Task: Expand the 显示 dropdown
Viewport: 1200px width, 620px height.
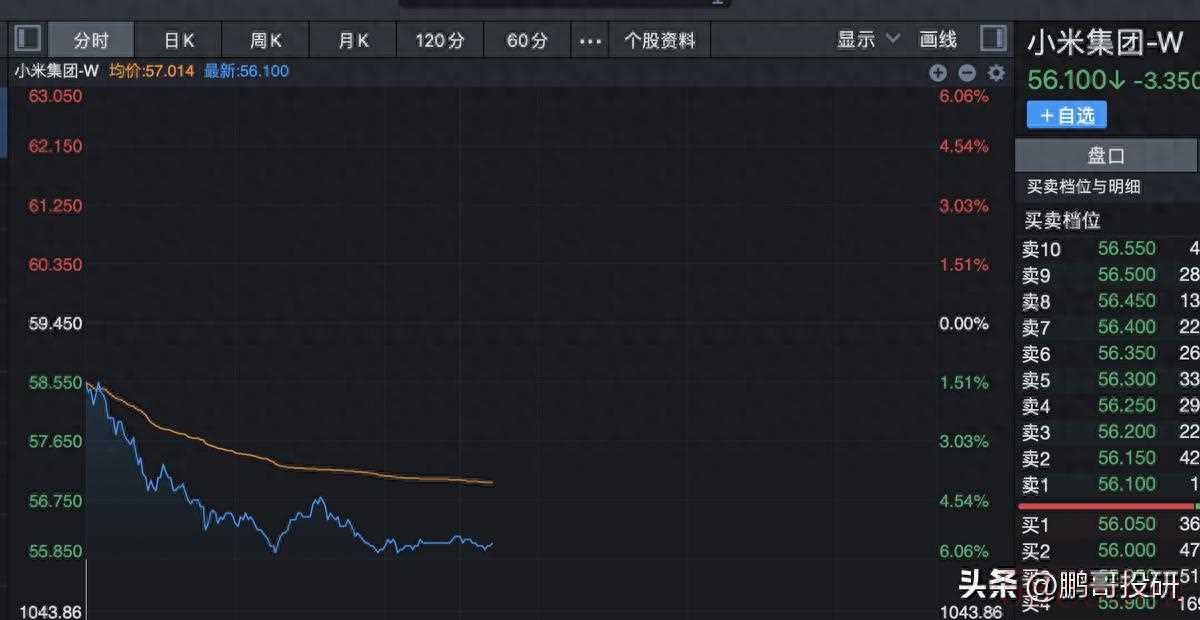Action: (x=868, y=40)
